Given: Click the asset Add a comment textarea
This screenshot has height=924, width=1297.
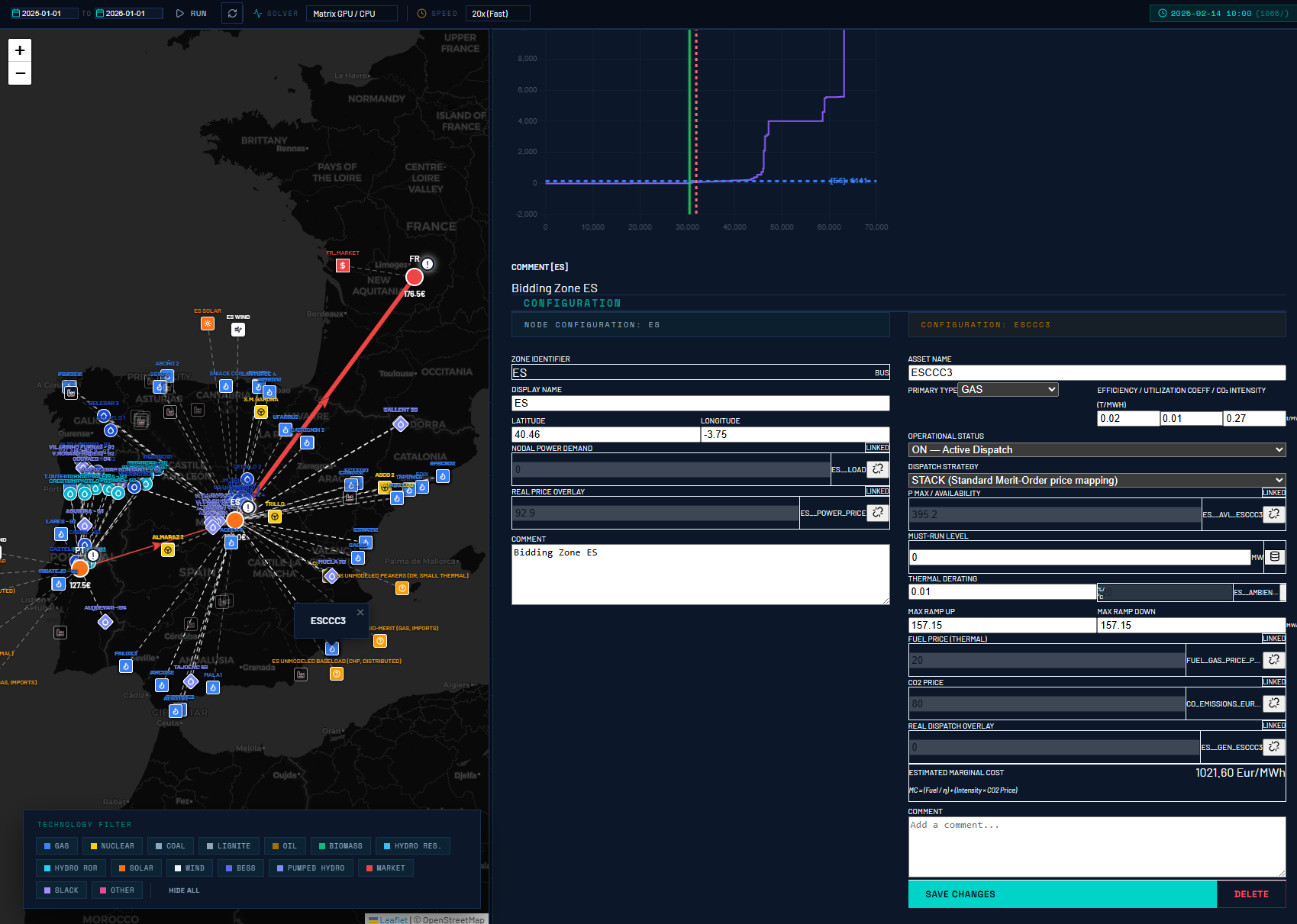Looking at the screenshot, I should tap(1097, 847).
